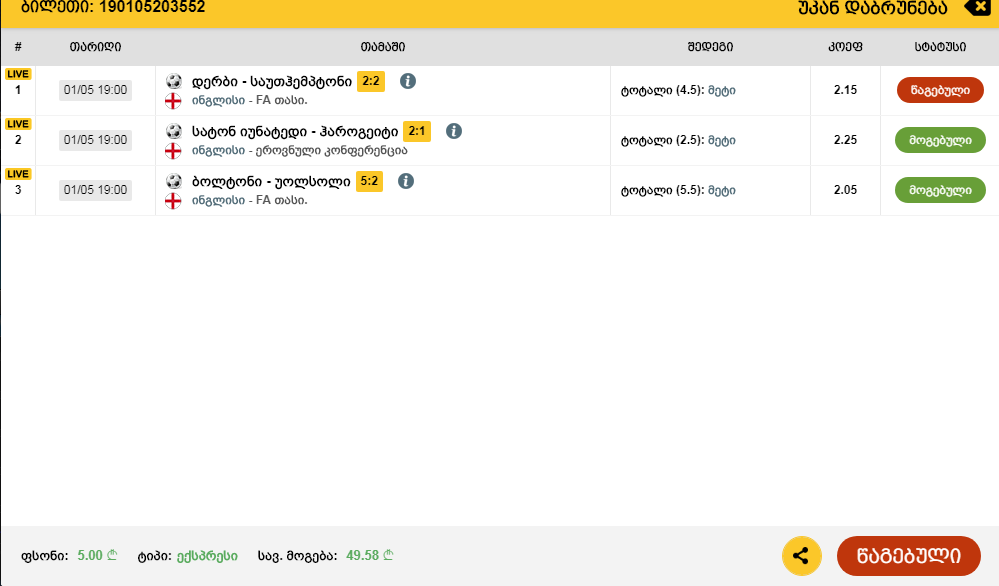Click England flag icon in FA თასი row 1
999x586 pixels.
pos(173,101)
